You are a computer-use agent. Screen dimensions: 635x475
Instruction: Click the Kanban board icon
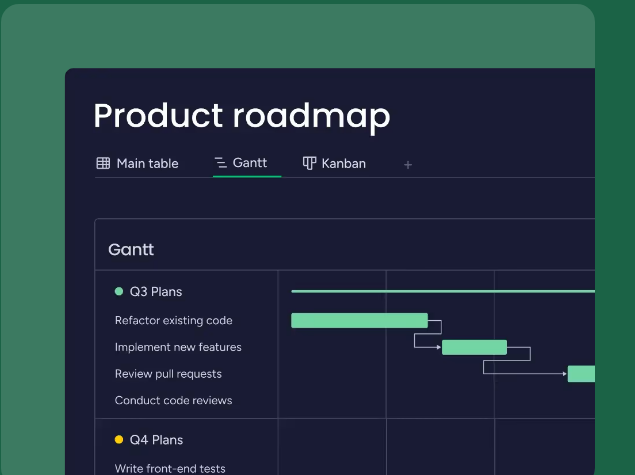(x=310, y=163)
